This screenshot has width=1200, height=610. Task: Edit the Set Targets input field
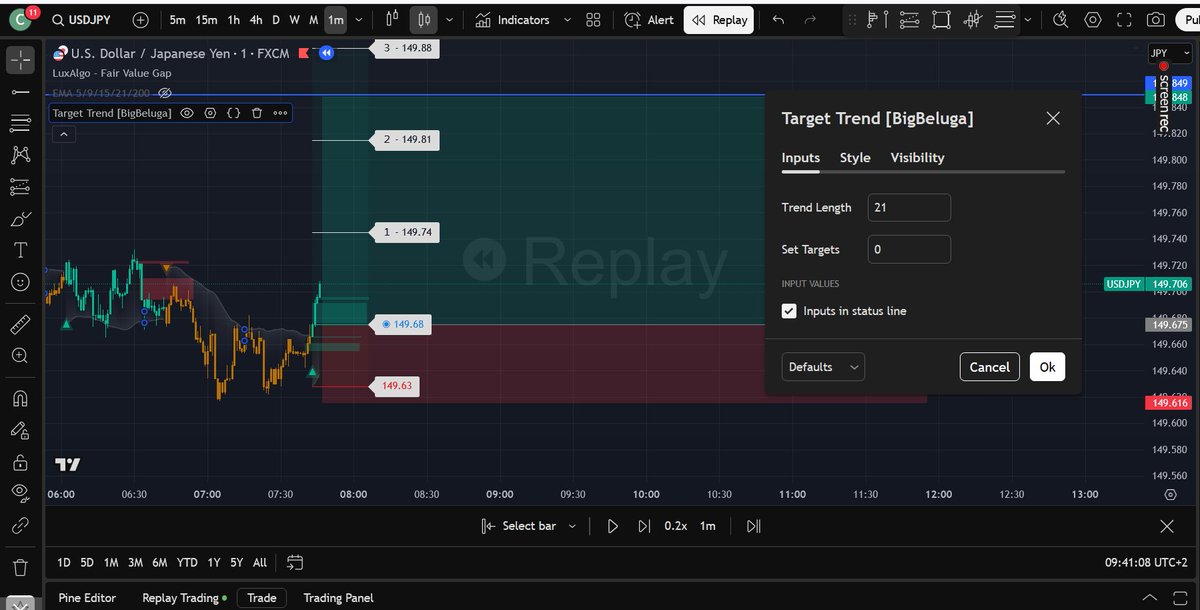(909, 249)
